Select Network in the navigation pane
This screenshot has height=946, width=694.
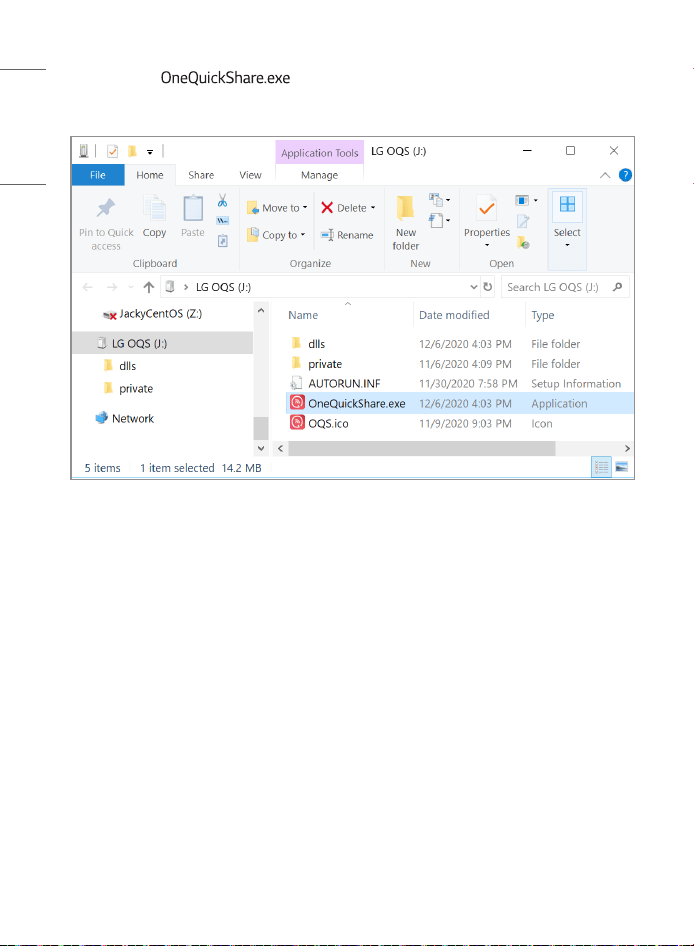(125, 418)
